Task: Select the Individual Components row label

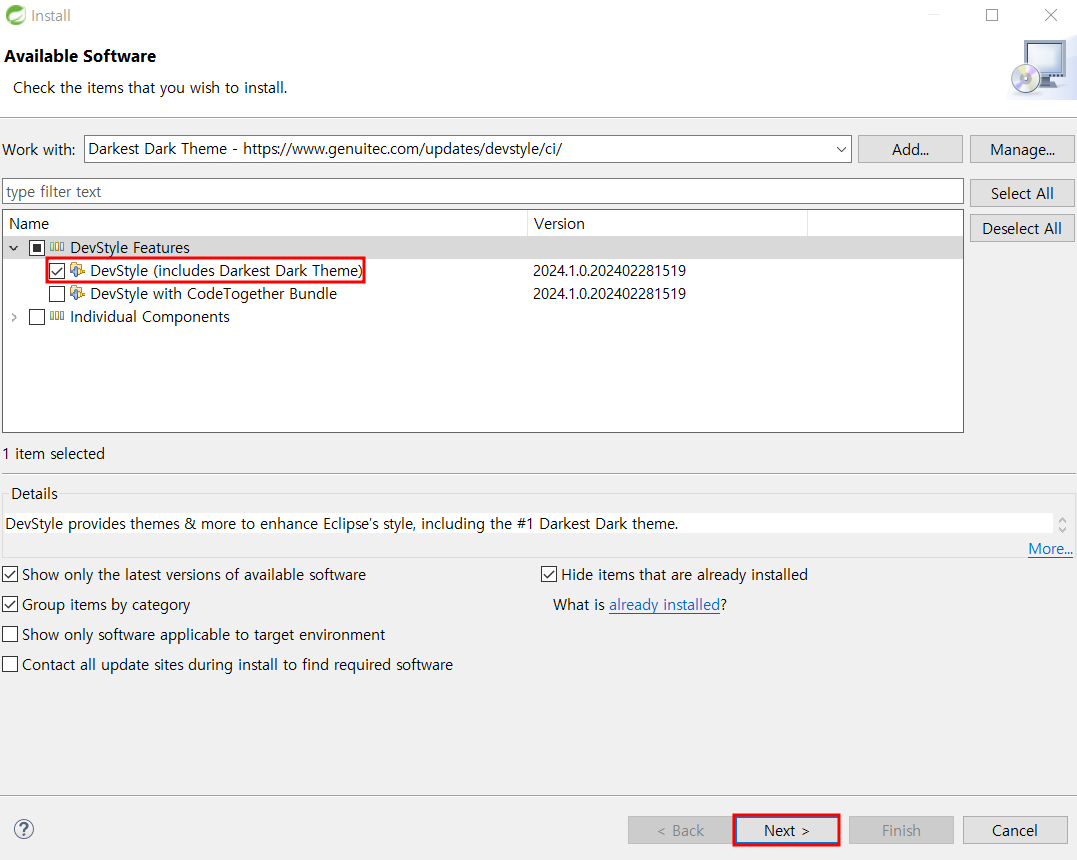Action: pyautogui.click(x=150, y=317)
